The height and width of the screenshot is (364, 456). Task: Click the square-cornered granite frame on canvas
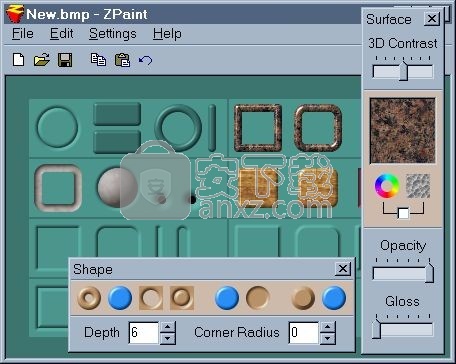(258, 128)
